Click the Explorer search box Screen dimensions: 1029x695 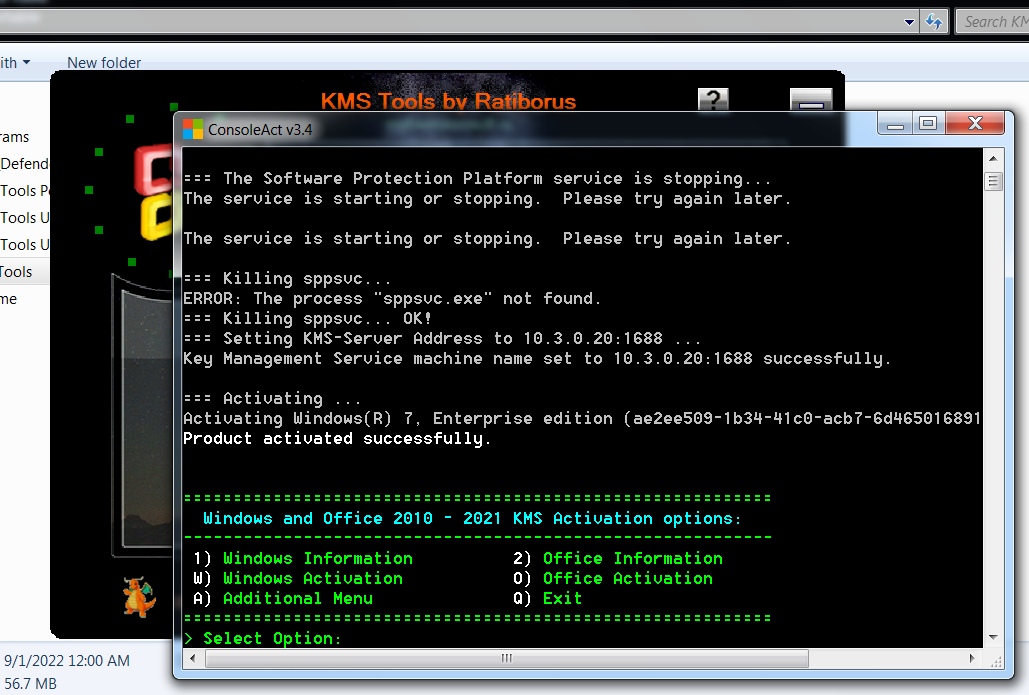pos(992,22)
